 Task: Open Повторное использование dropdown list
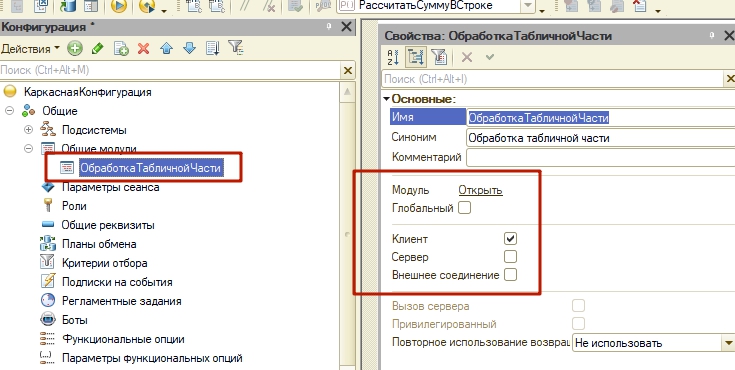point(728,343)
